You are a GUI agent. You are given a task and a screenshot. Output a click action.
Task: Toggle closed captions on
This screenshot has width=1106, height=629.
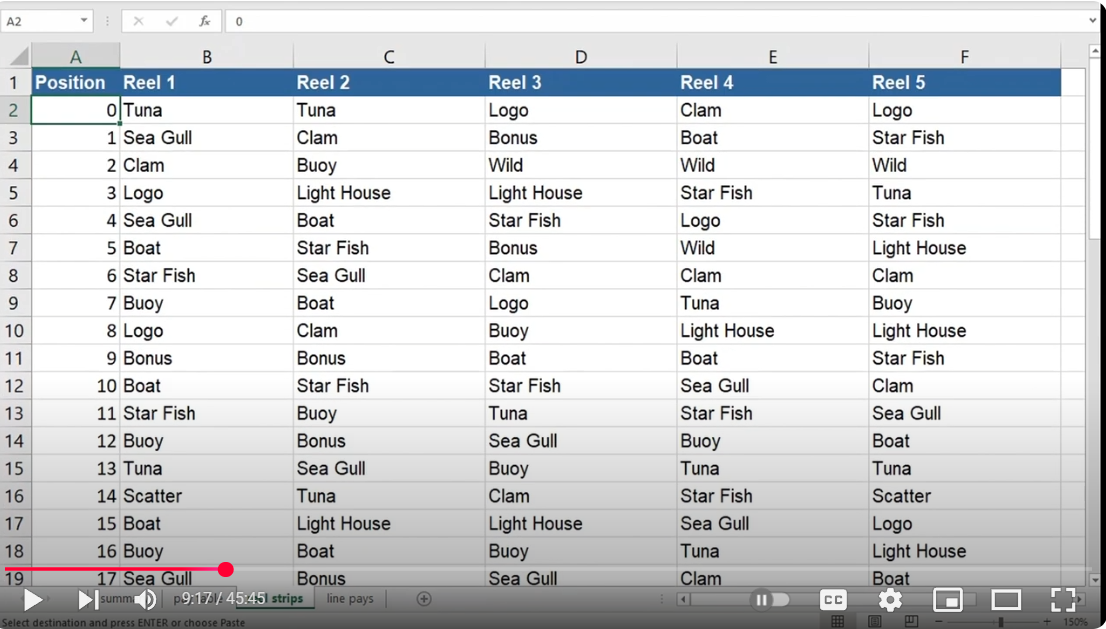[x=832, y=599]
